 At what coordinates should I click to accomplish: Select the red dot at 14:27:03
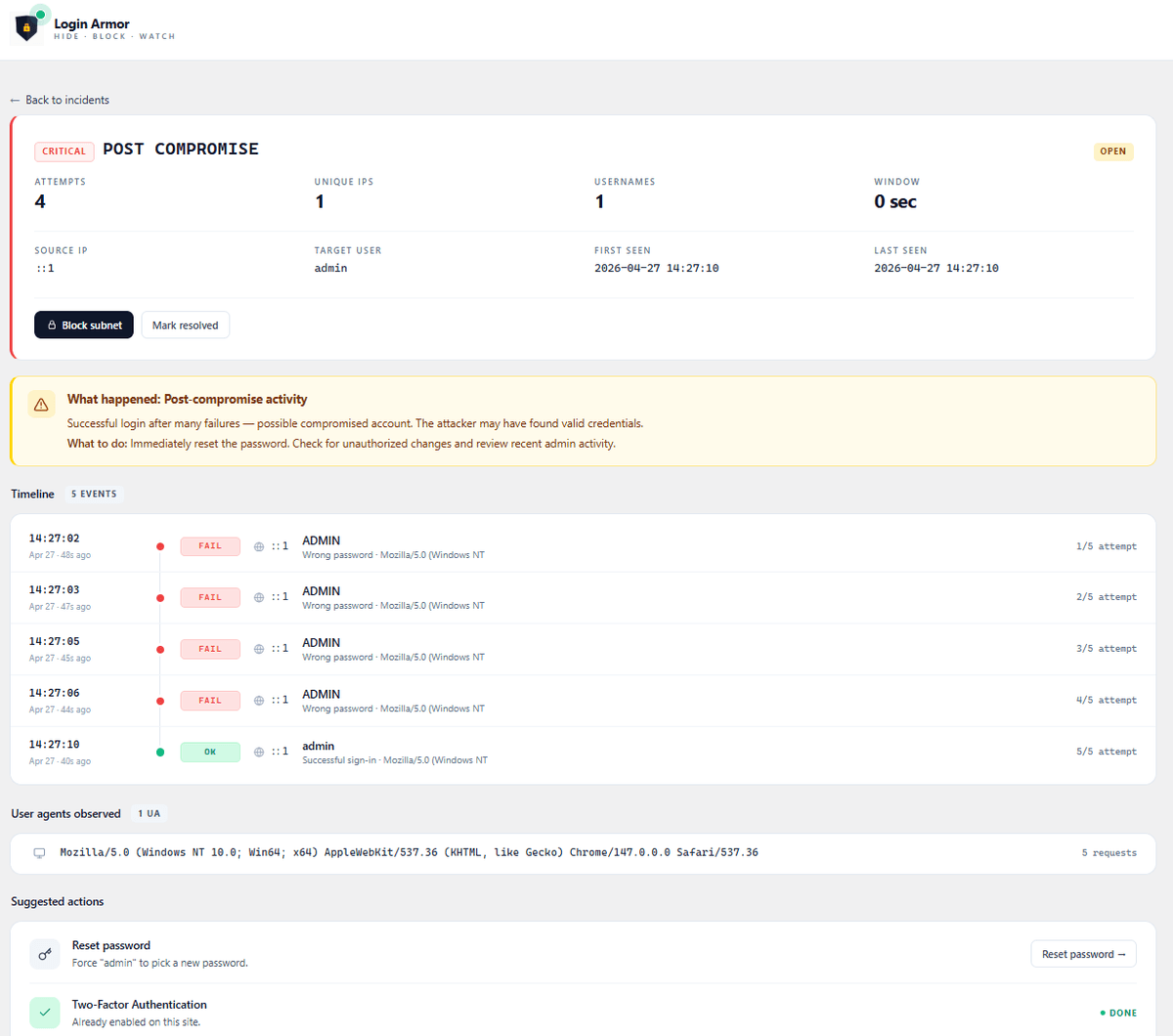tap(160, 598)
